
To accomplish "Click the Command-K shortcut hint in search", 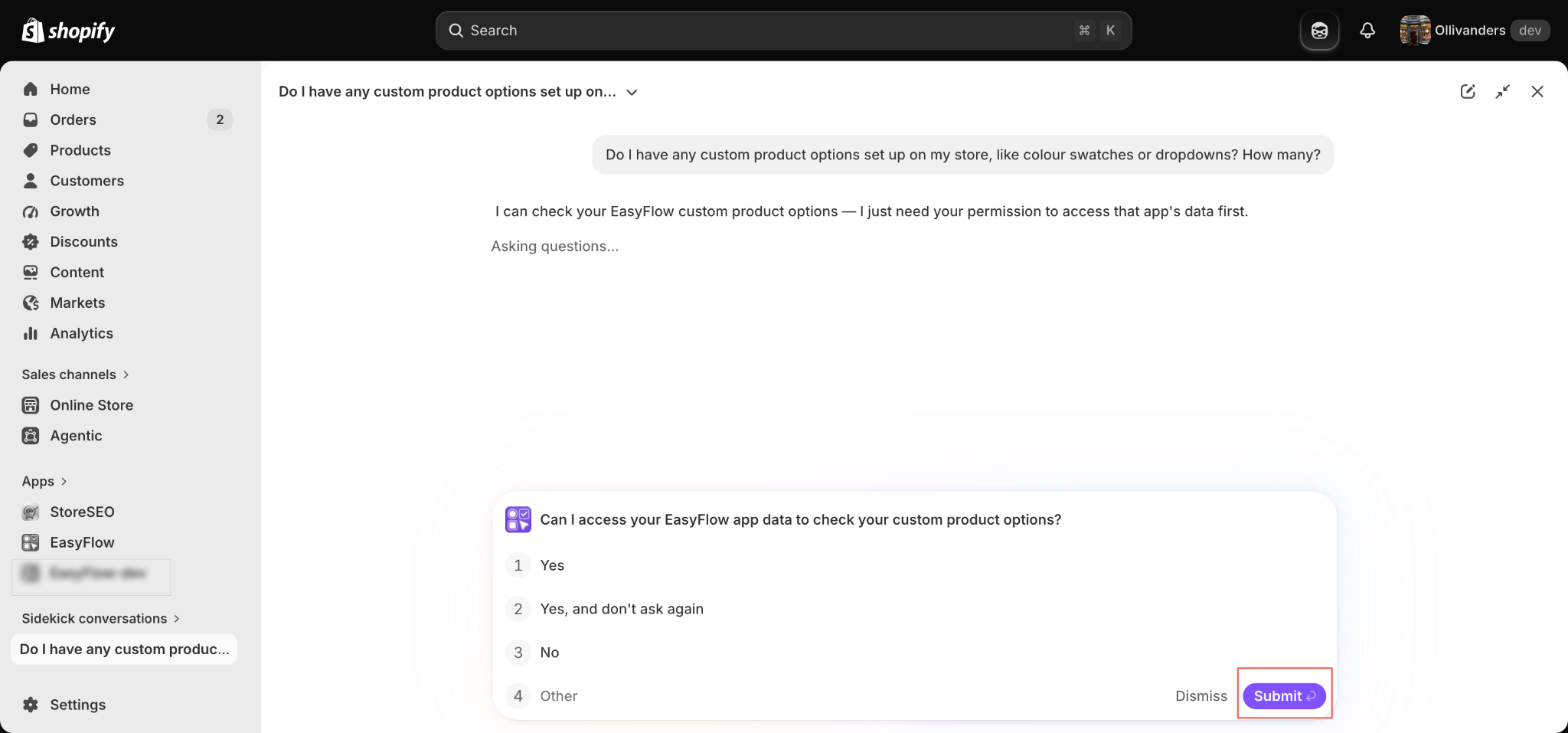I will coord(1097,31).
